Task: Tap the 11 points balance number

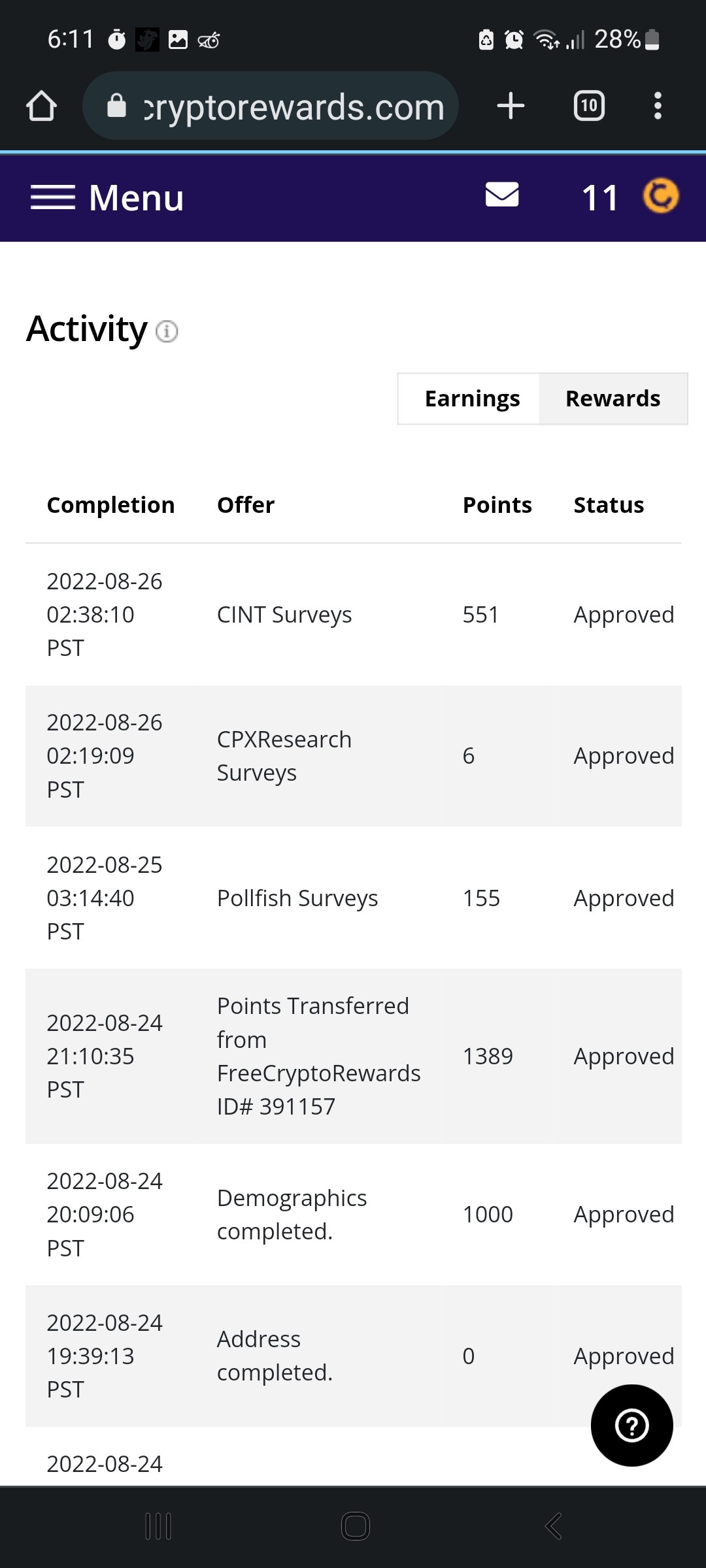Action: tap(599, 197)
